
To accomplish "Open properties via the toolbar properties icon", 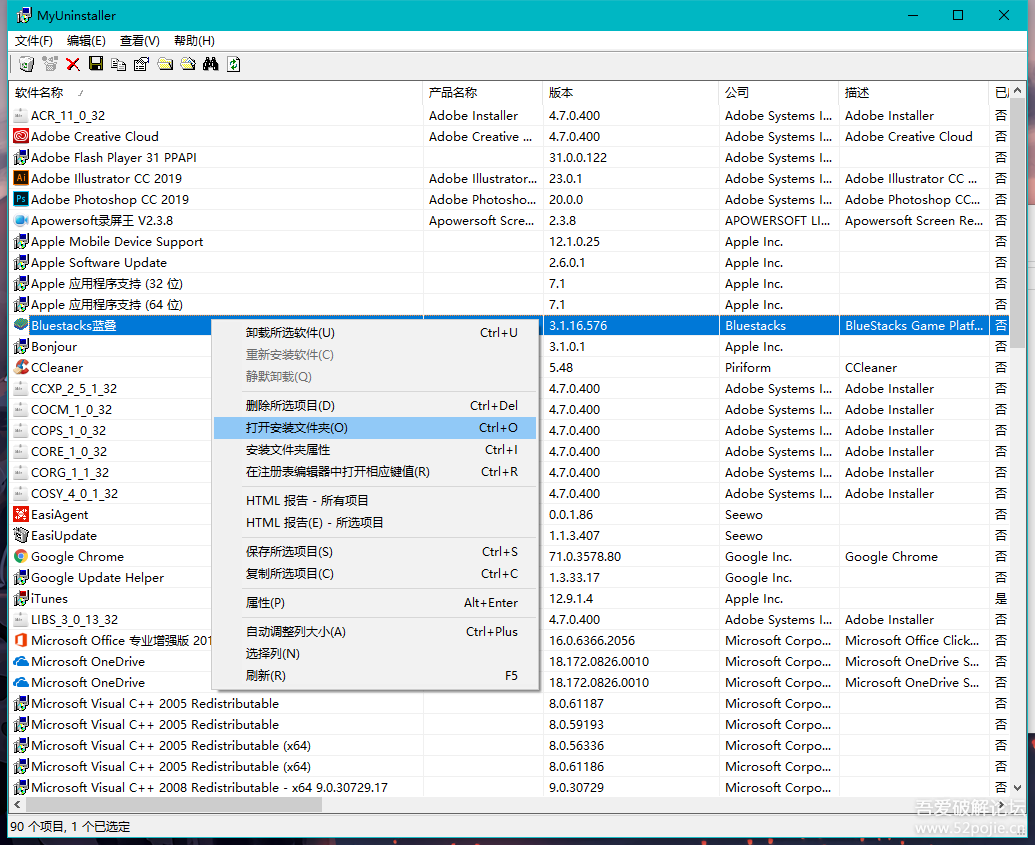I will [x=141, y=64].
